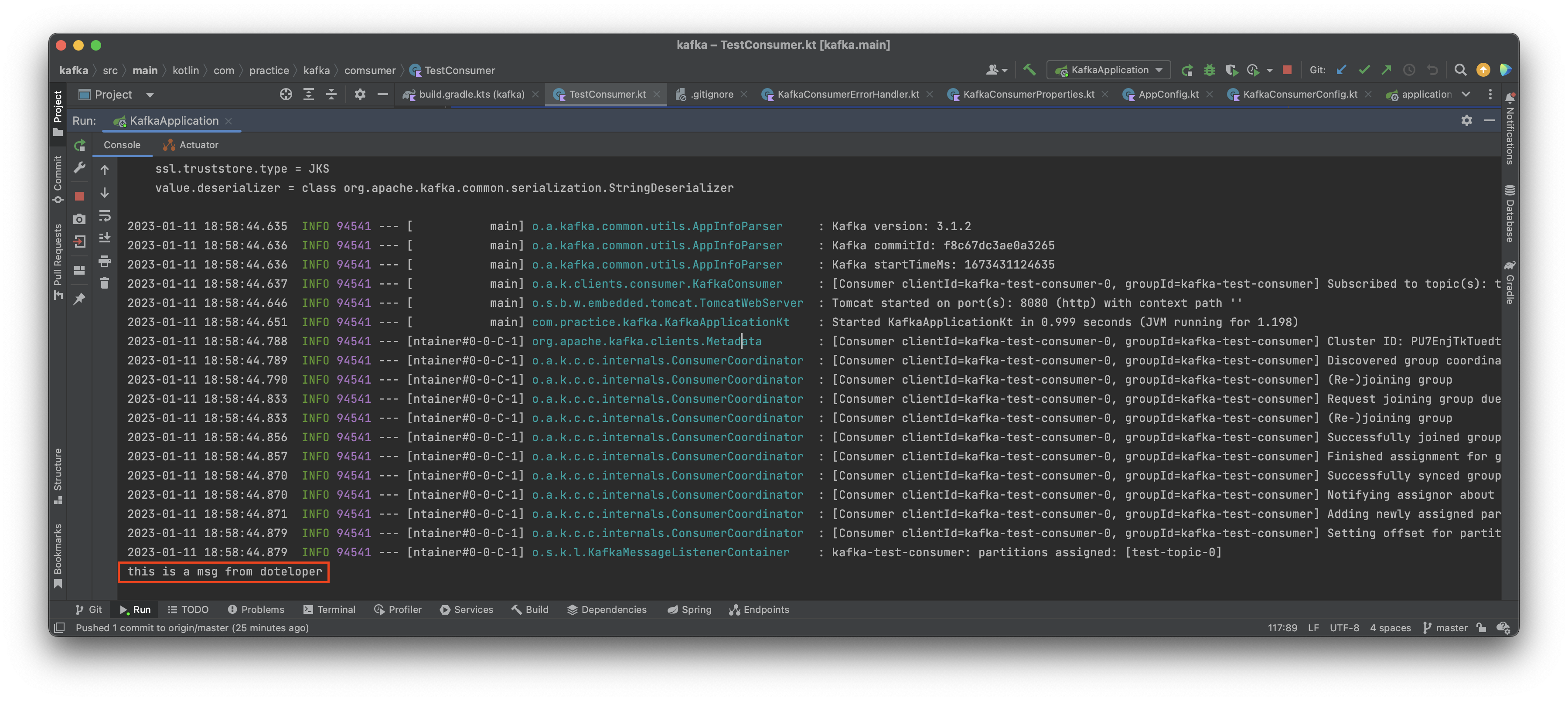Click the master branch widget in status bar
Image resolution: width=1568 pixels, height=701 pixels.
coord(1445,627)
